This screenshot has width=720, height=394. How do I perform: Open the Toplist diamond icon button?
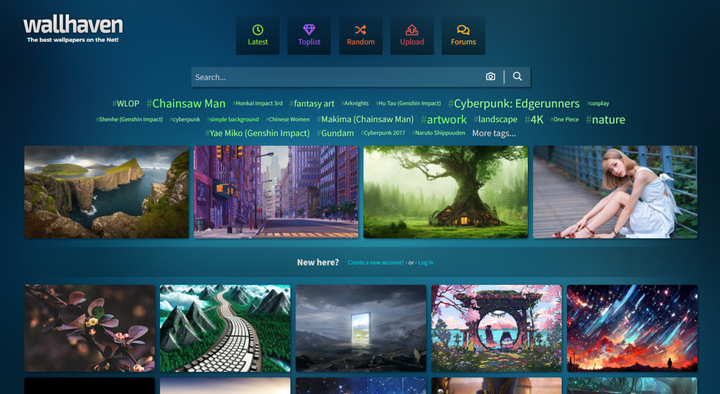point(309,36)
